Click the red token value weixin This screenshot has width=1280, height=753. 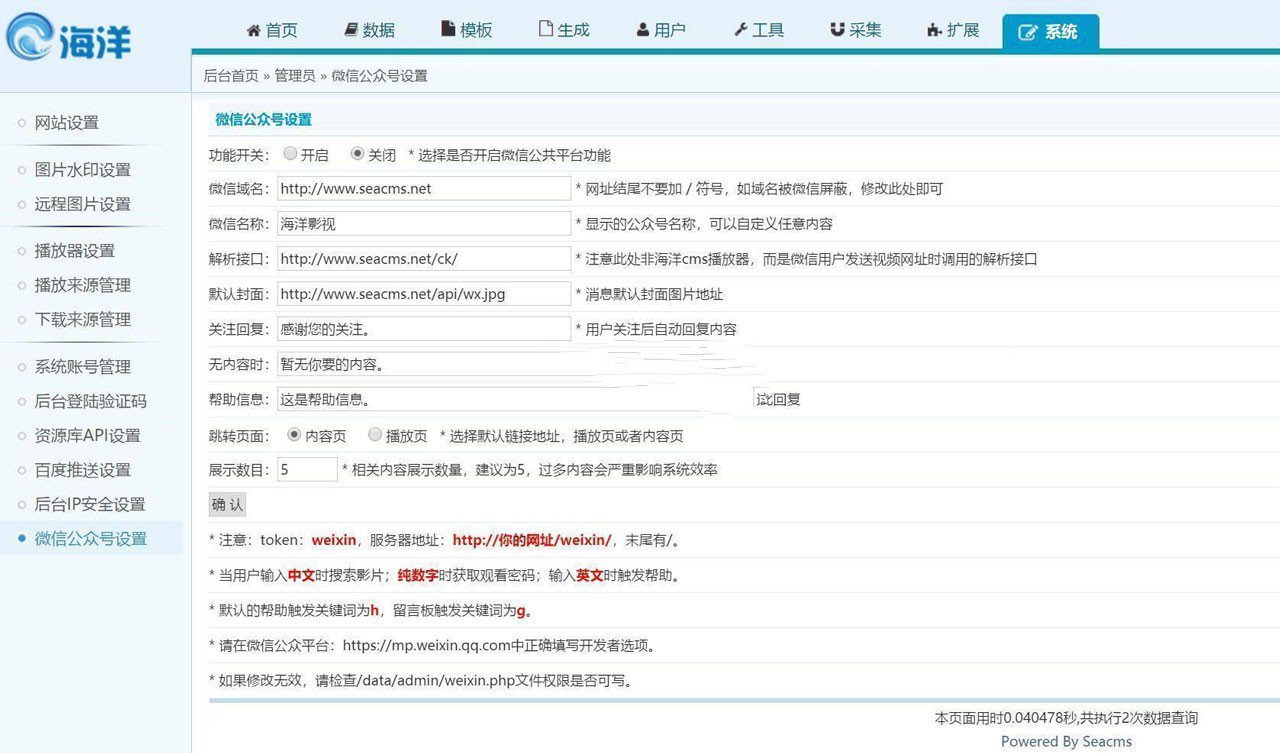pyautogui.click(x=334, y=540)
